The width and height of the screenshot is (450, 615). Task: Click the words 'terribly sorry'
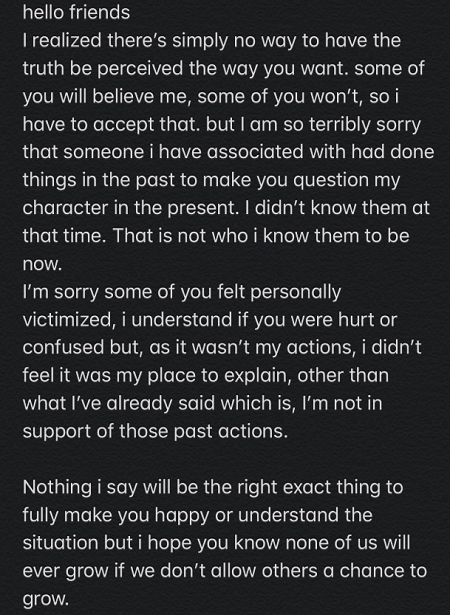point(365,124)
